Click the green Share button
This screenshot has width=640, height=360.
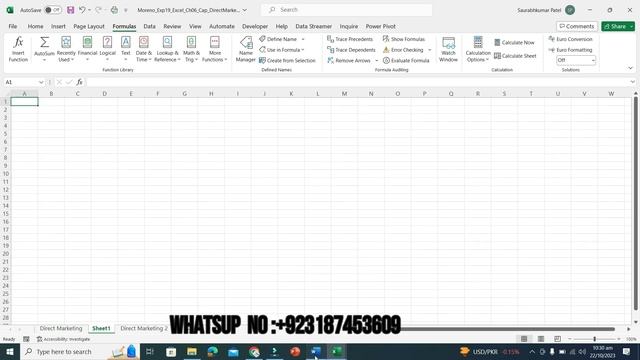615,26
